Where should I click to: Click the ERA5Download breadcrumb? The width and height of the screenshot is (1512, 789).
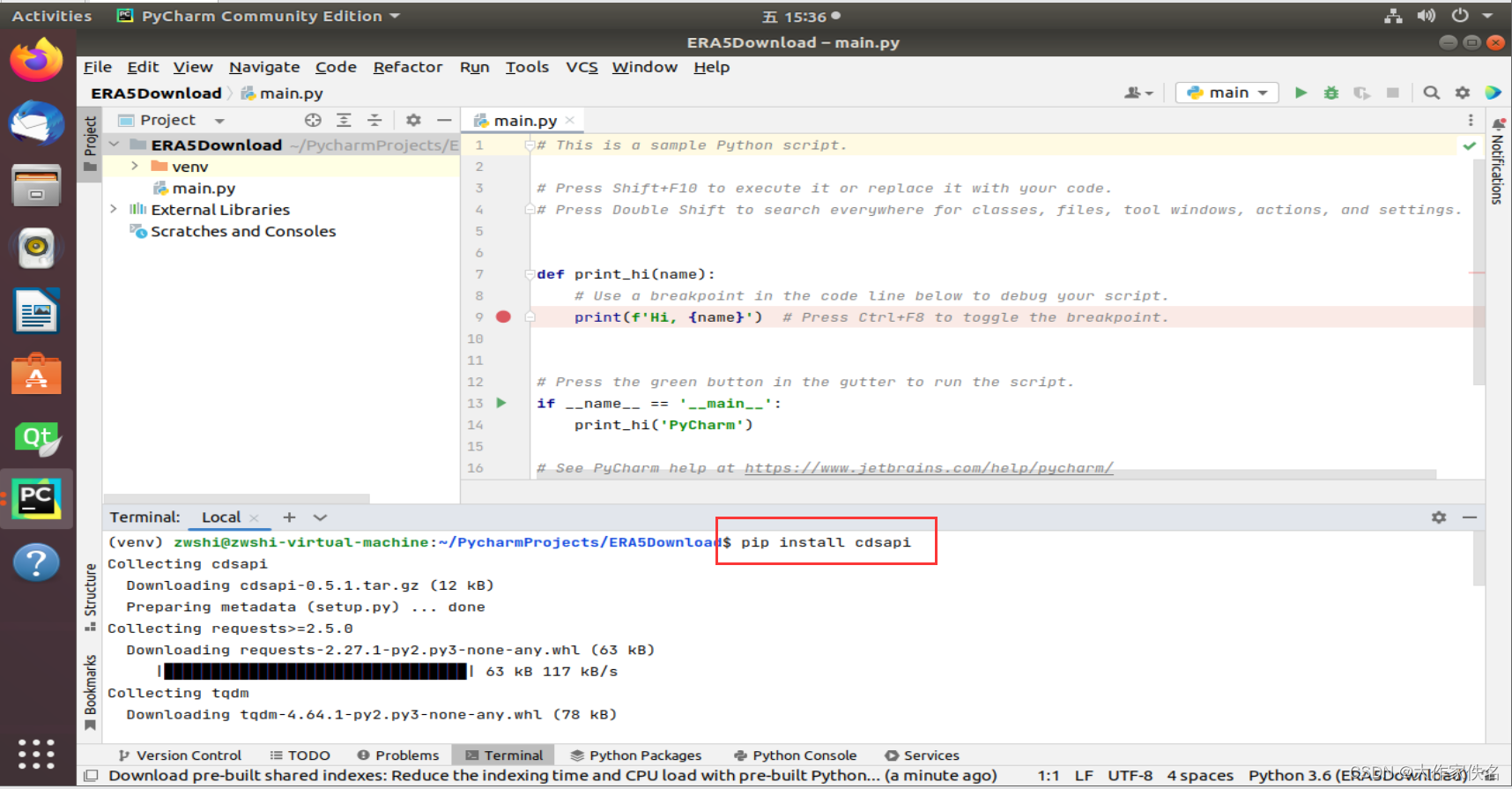click(x=156, y=93)
